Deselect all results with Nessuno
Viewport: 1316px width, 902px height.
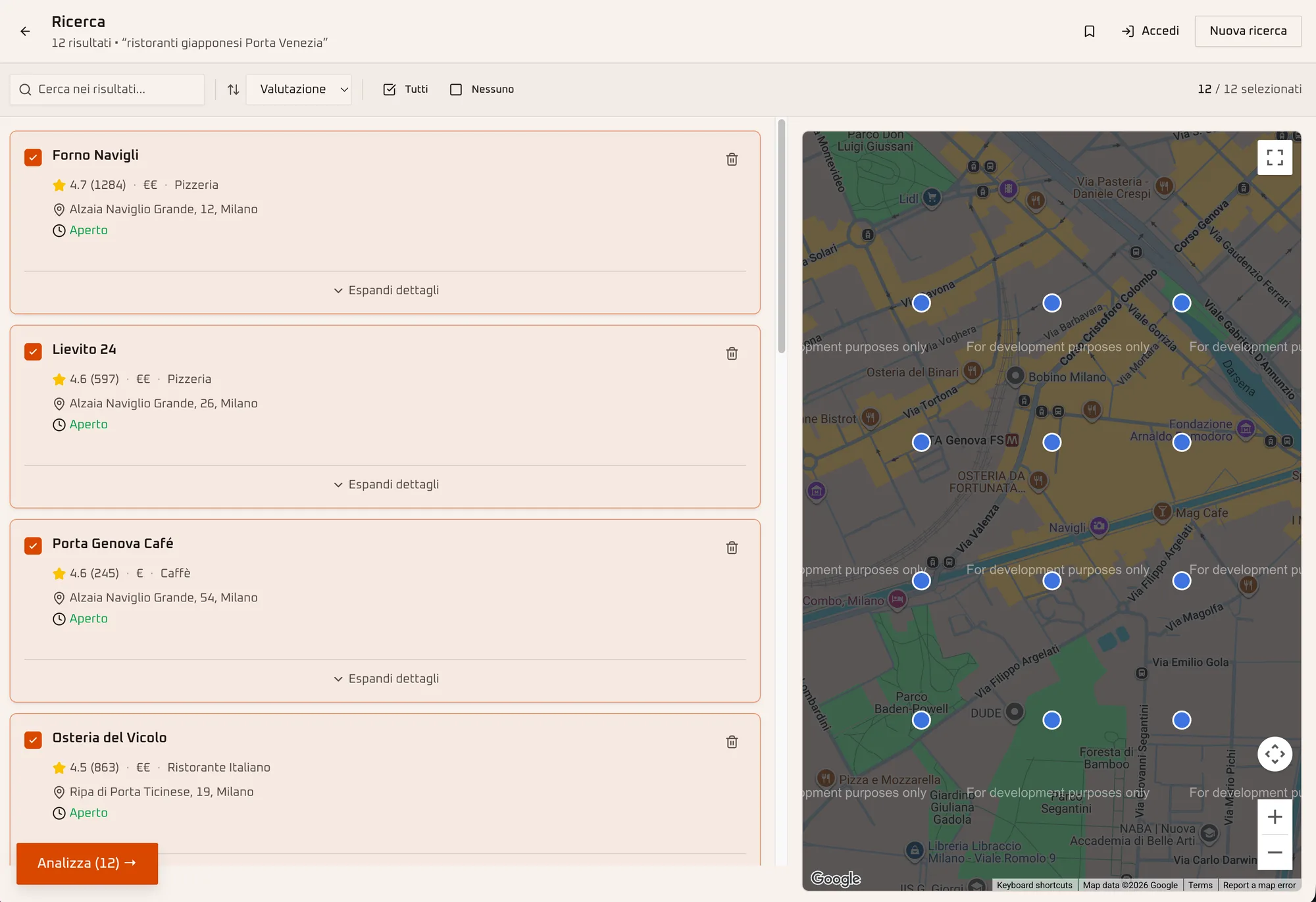click(x=482, y=89)
